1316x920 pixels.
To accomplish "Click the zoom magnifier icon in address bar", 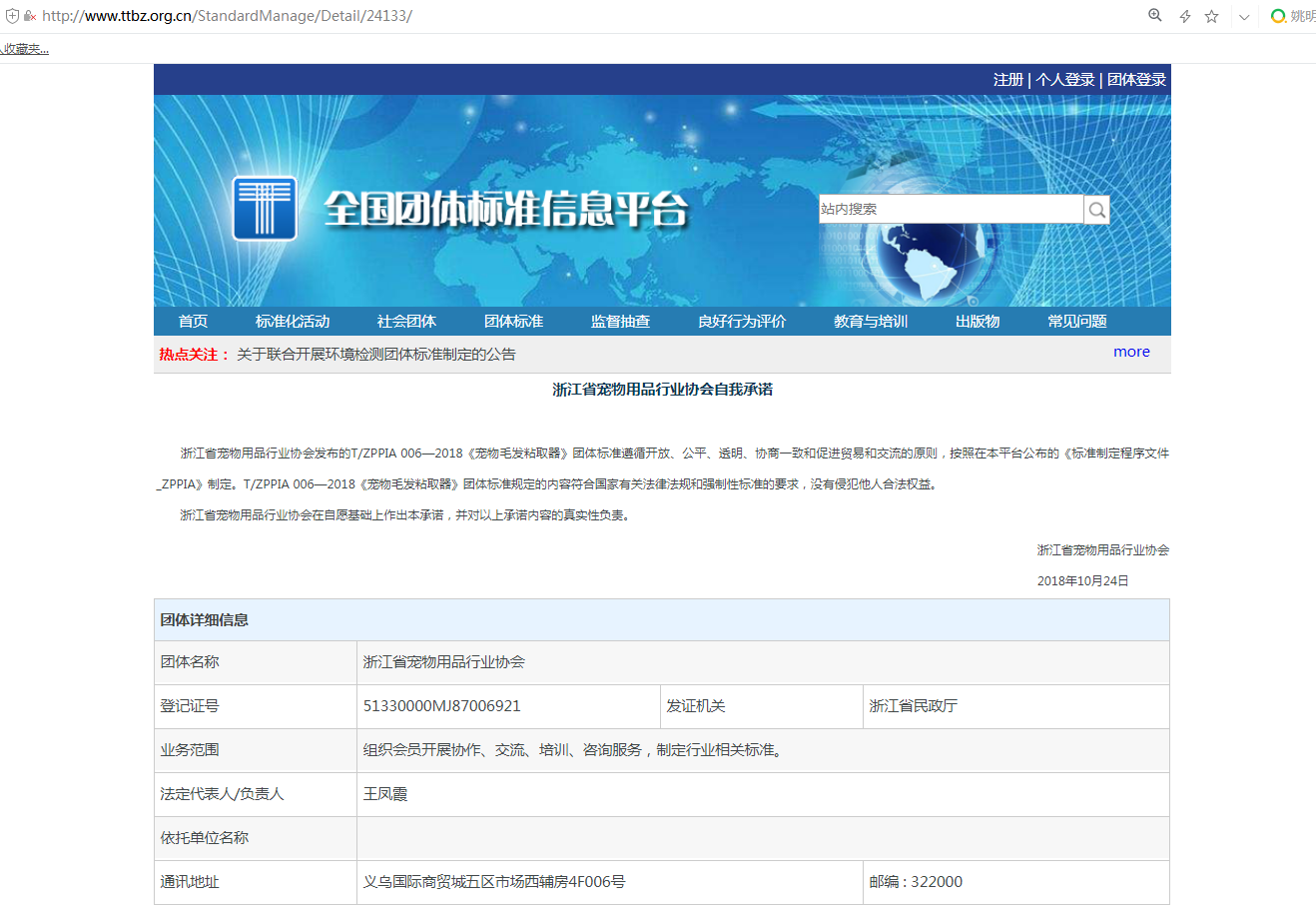I will click(x=1155, y=16).
